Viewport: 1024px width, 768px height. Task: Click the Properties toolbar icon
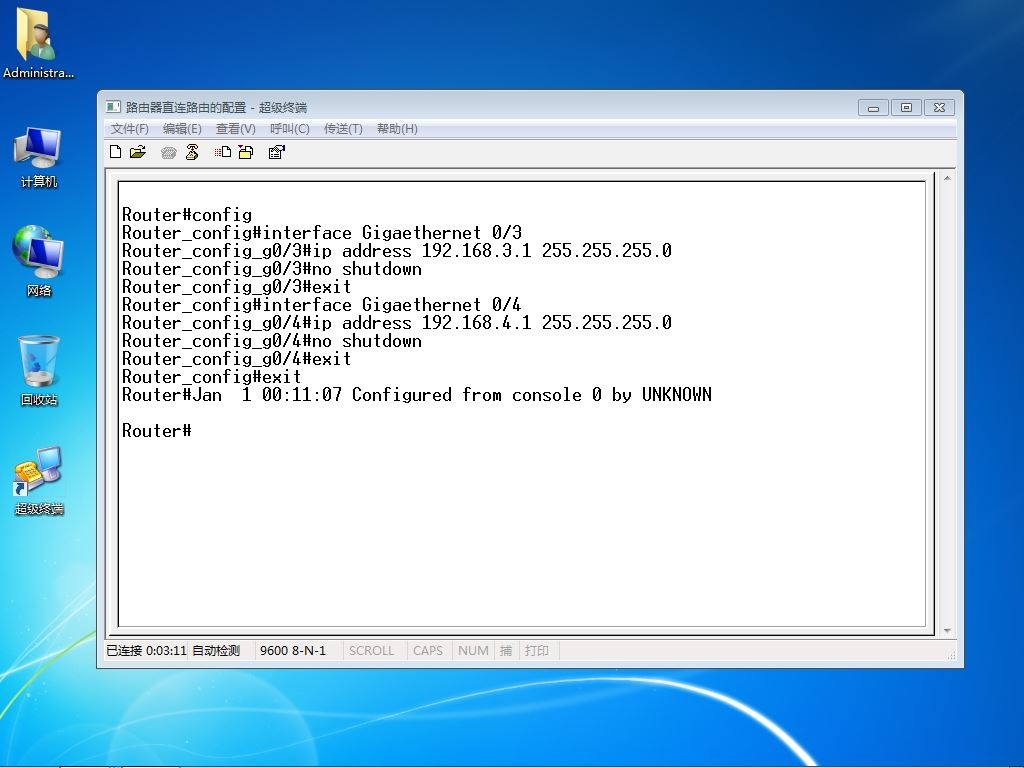click(x=277, y=152)
